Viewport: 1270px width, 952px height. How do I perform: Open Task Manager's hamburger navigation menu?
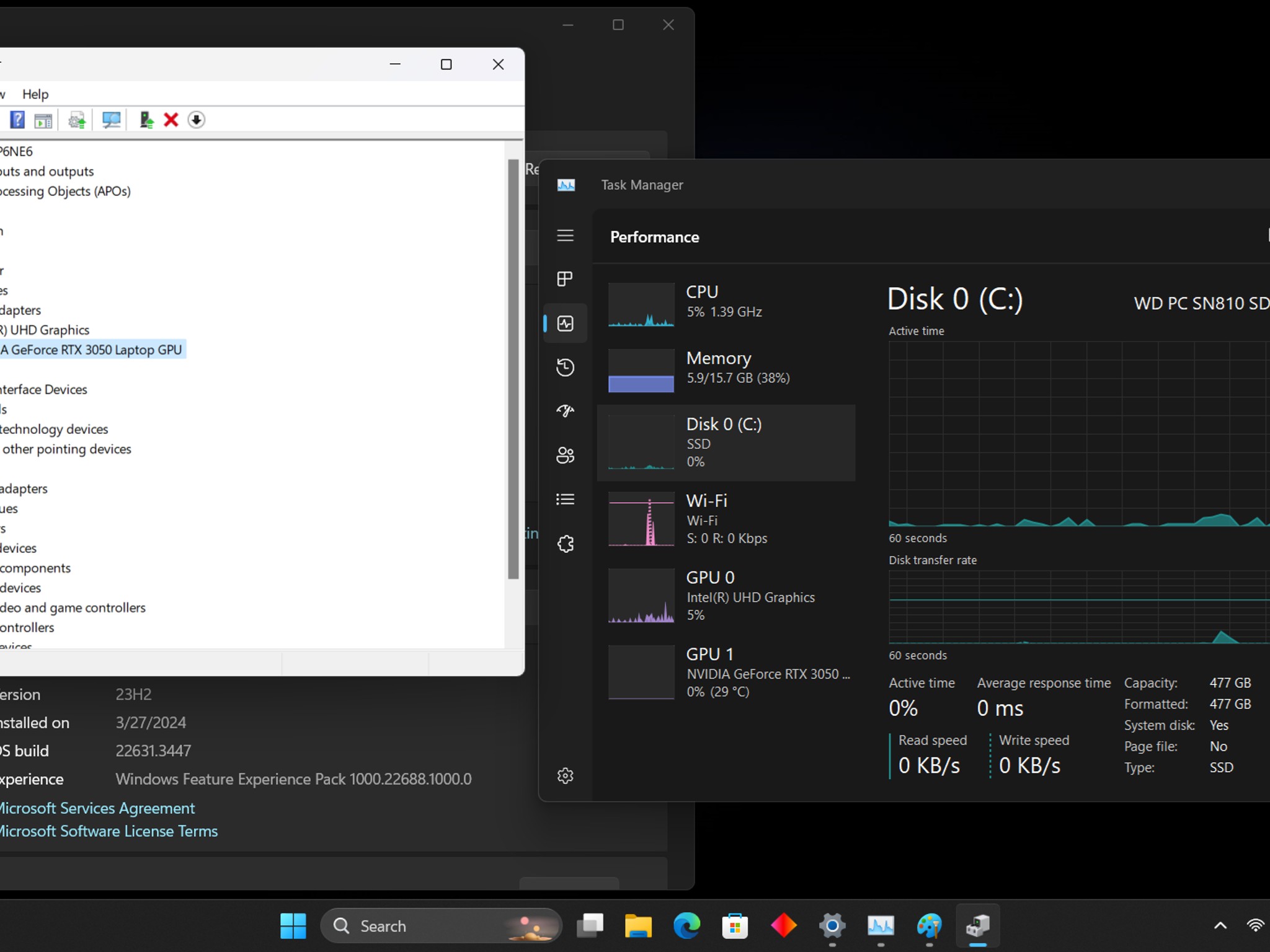(565, 236)
